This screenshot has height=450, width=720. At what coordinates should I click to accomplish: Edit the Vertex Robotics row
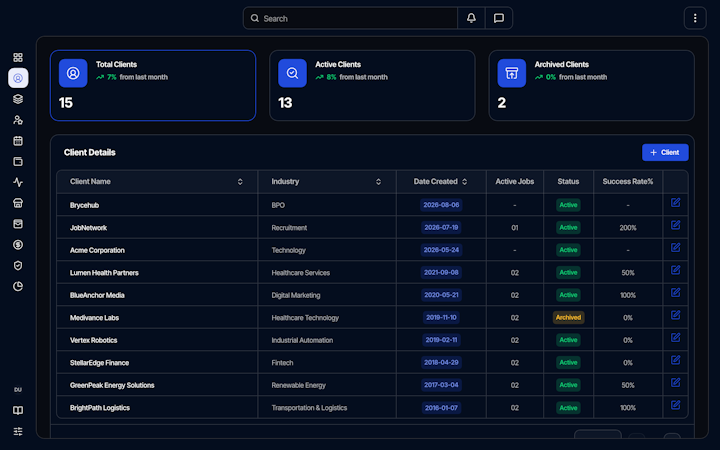pyautogui.click(x=675, y=338)
